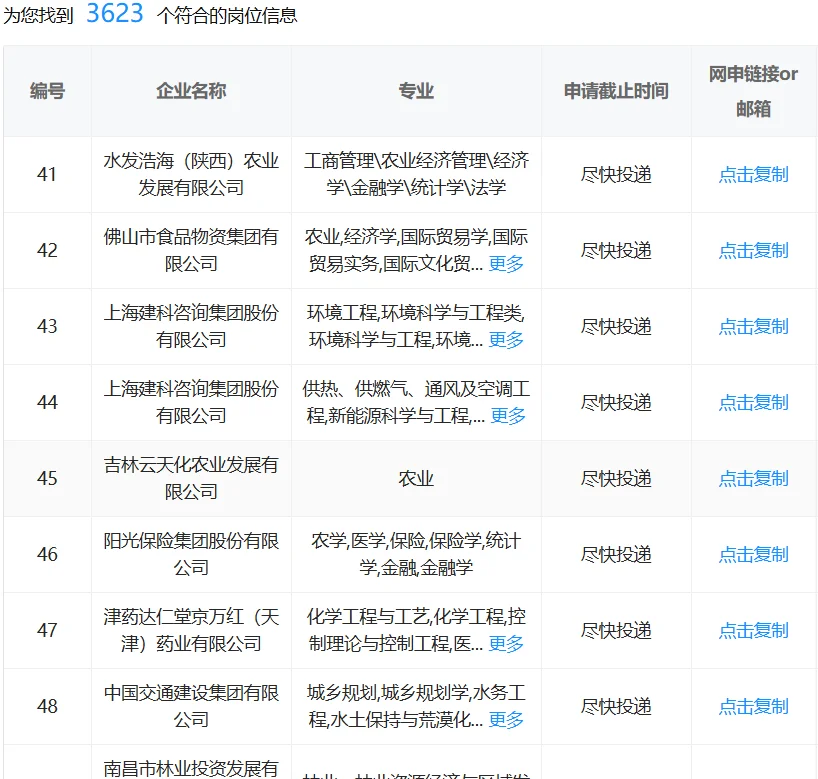Expand 更多 in row 44 majors
Image resolution: width=818 pixels, height=779 pixels.
point(508,416)
